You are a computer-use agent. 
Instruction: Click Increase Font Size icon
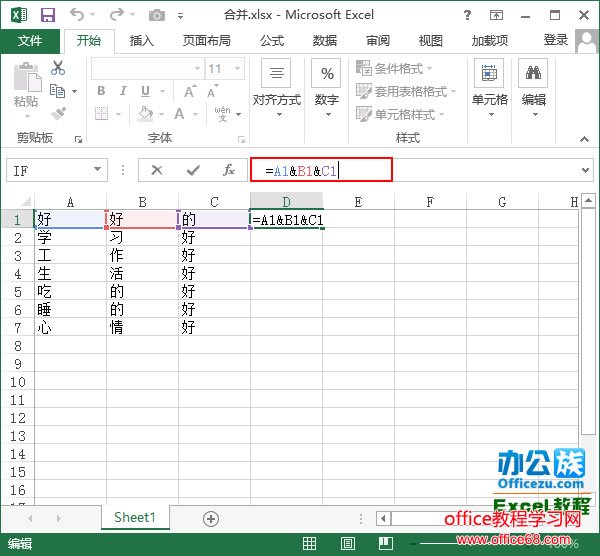[x=190, y=91]
